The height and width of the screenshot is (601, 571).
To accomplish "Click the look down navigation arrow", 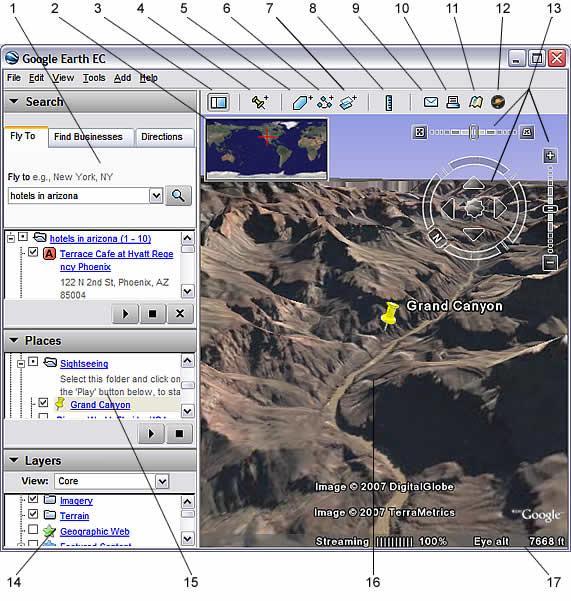I will [474, 233].
